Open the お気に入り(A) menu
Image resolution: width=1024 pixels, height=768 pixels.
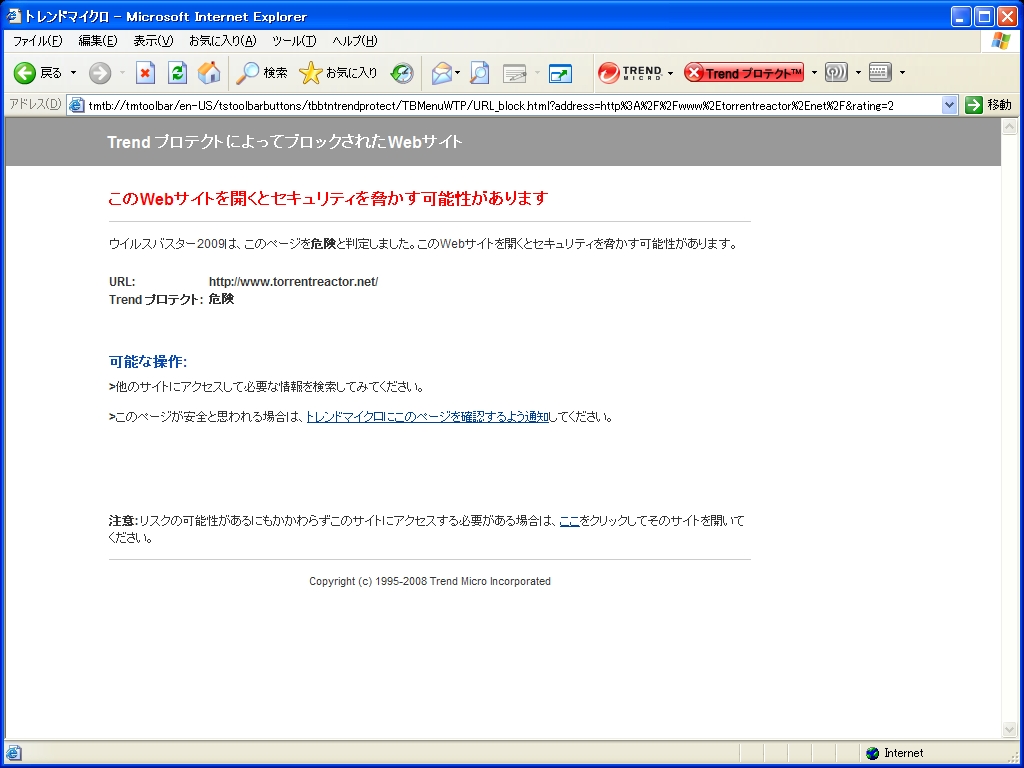click(x=223, y=41)
